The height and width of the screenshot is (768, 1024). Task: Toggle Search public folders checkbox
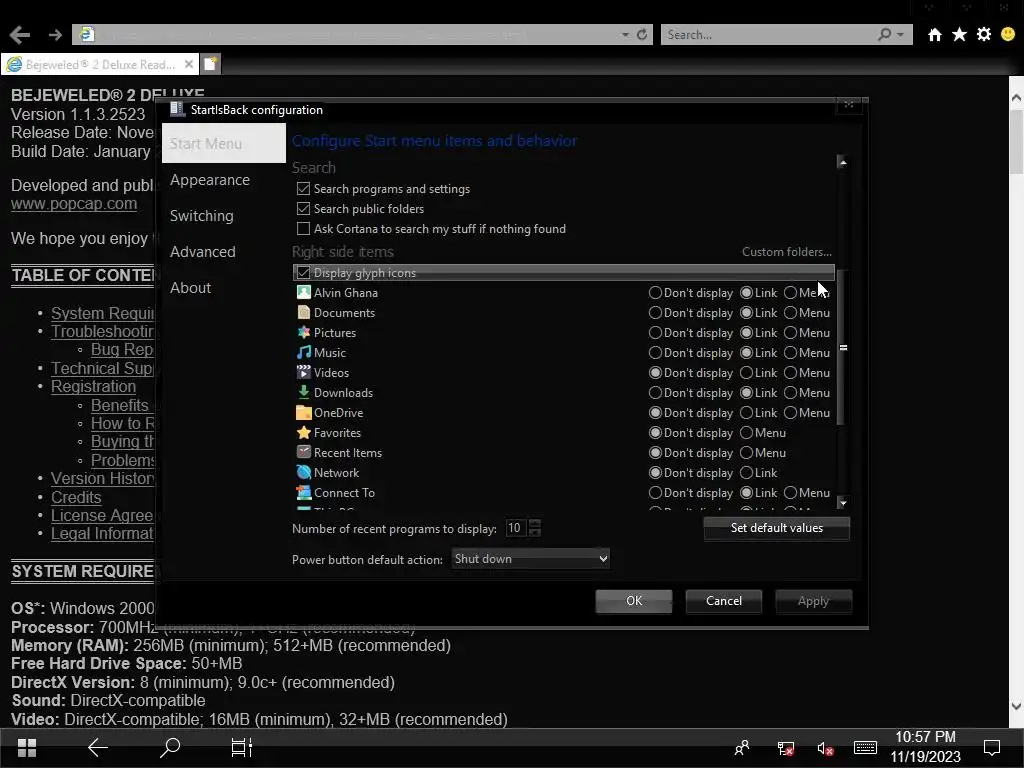pos(303,209)
